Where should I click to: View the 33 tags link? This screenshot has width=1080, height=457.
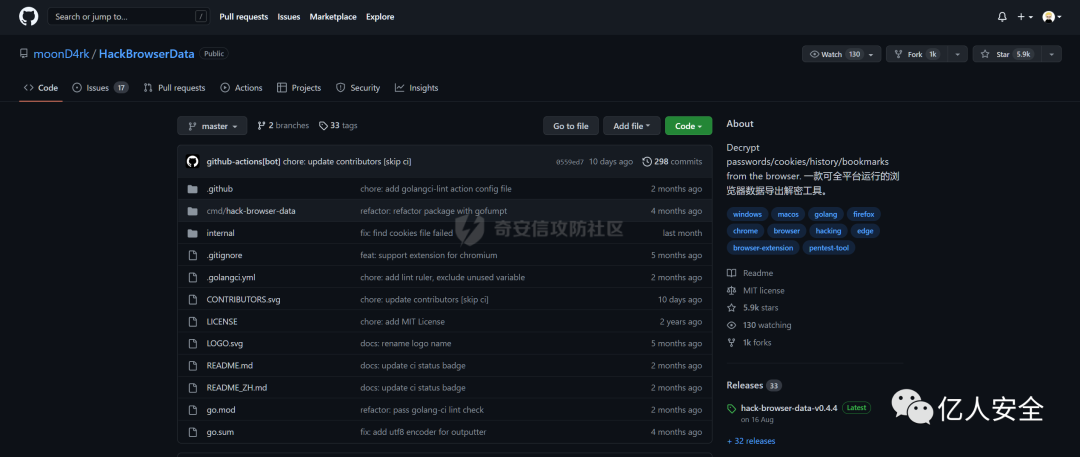tap(338, 125)
